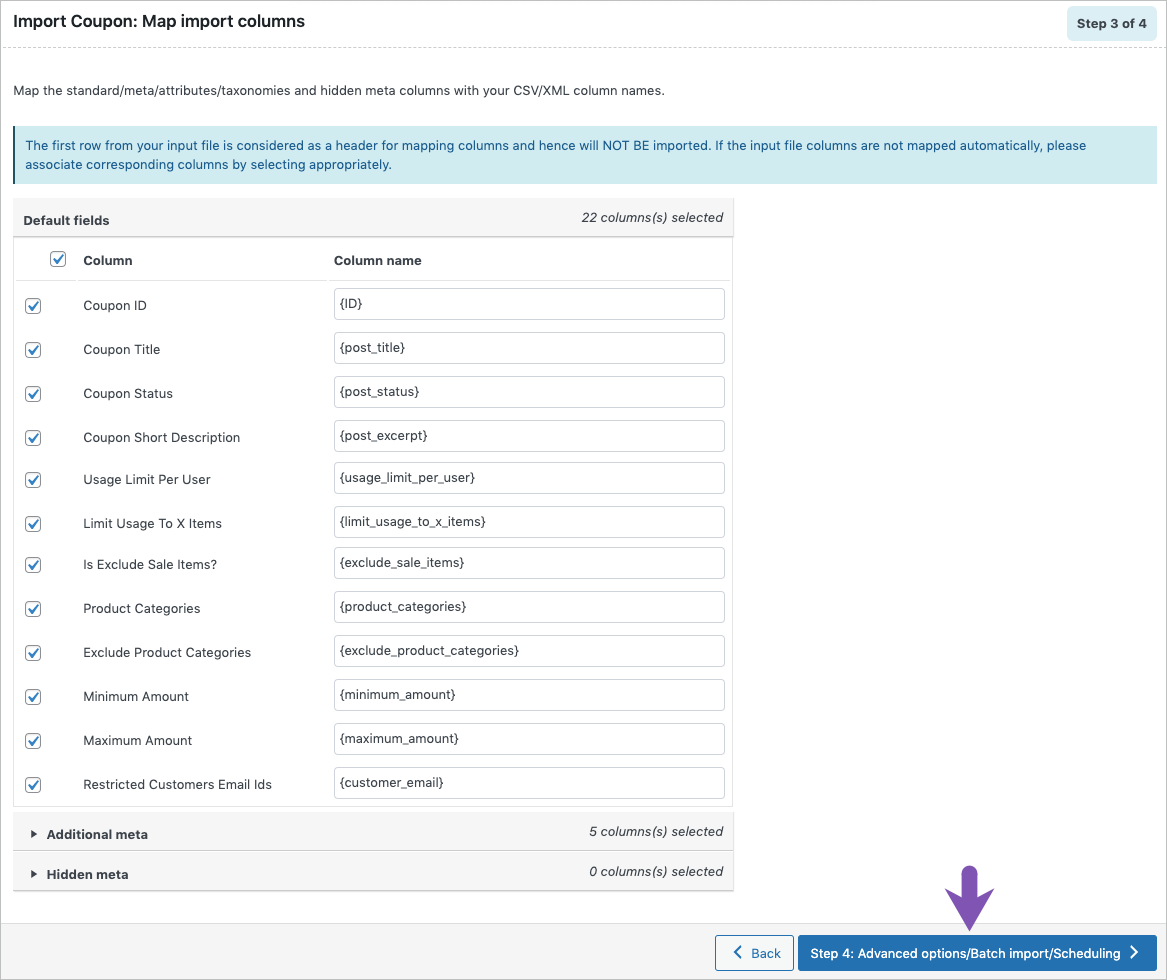Toggle the select-all checkbox in table header
Image resolution: width=1167 pixels, height=980 pixels.
(58, 258)
